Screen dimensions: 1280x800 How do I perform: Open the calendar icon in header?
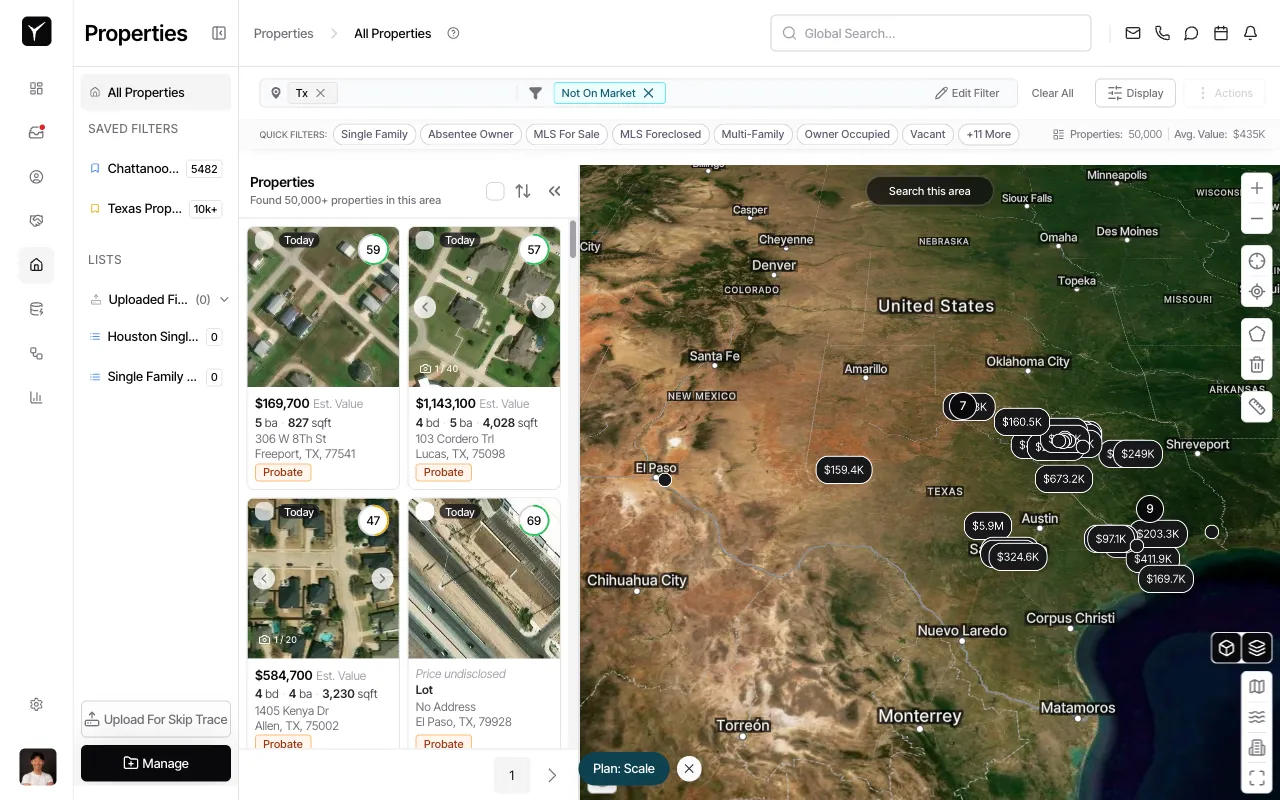(x=1220, y=33)
